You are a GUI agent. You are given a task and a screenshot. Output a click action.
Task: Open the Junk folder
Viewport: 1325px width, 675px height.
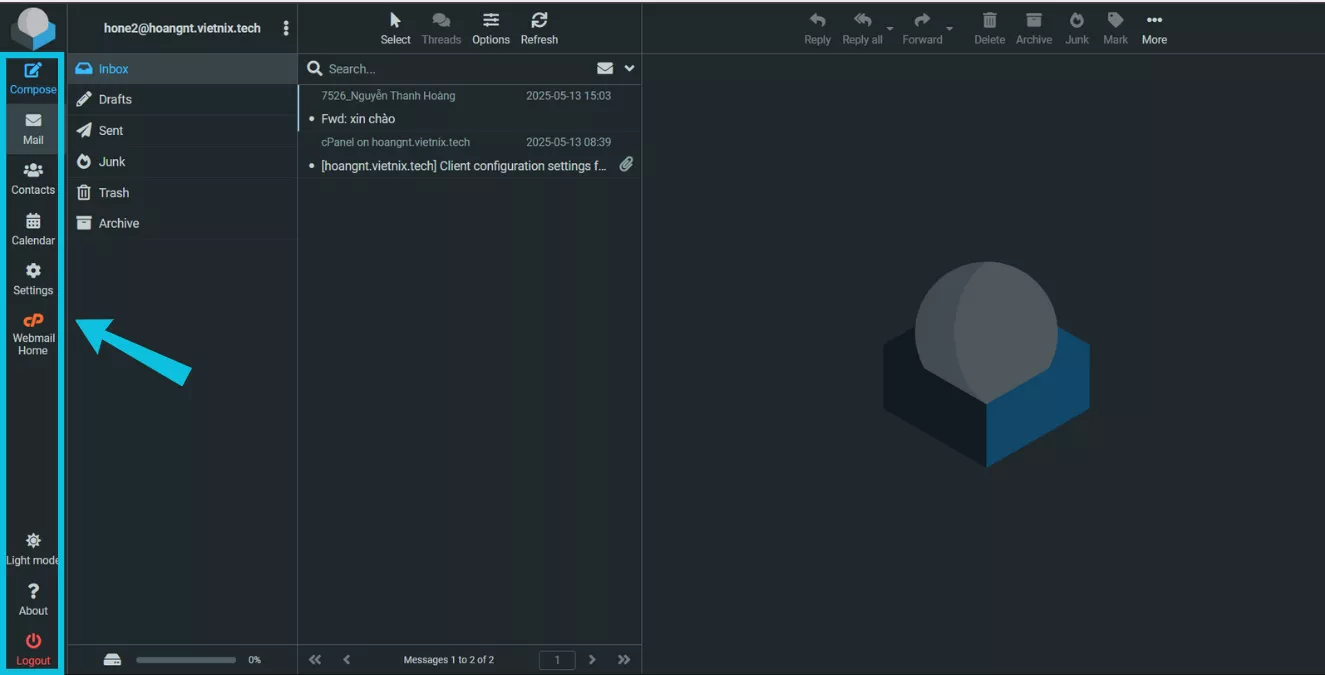pos(110,161)
